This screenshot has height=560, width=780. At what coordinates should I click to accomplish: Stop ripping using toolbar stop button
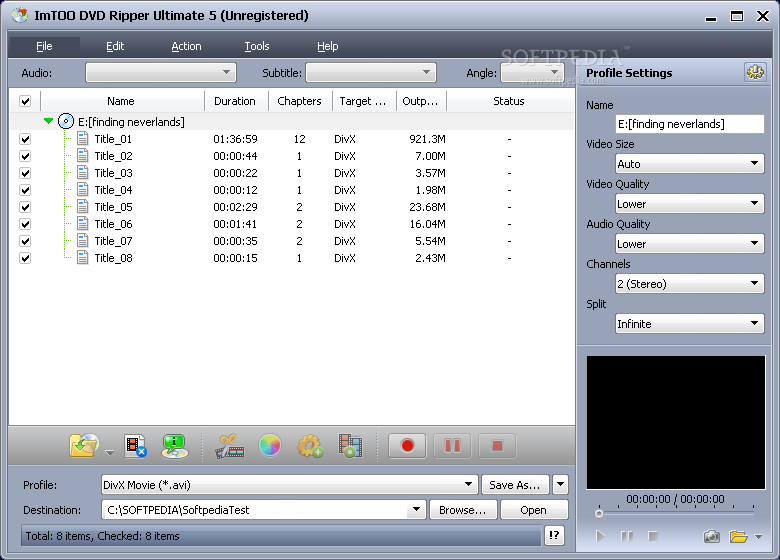[x=497, y=446]
